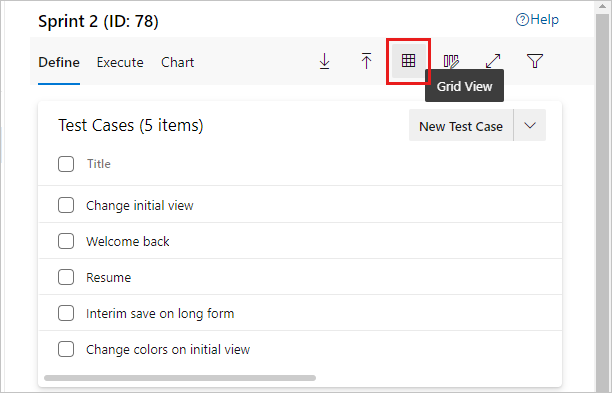This screenshot has height=393, width=612.
Task: Click the horizontal scrollbar under test cases
Action: pyautogui.click(x=180, y=378)
